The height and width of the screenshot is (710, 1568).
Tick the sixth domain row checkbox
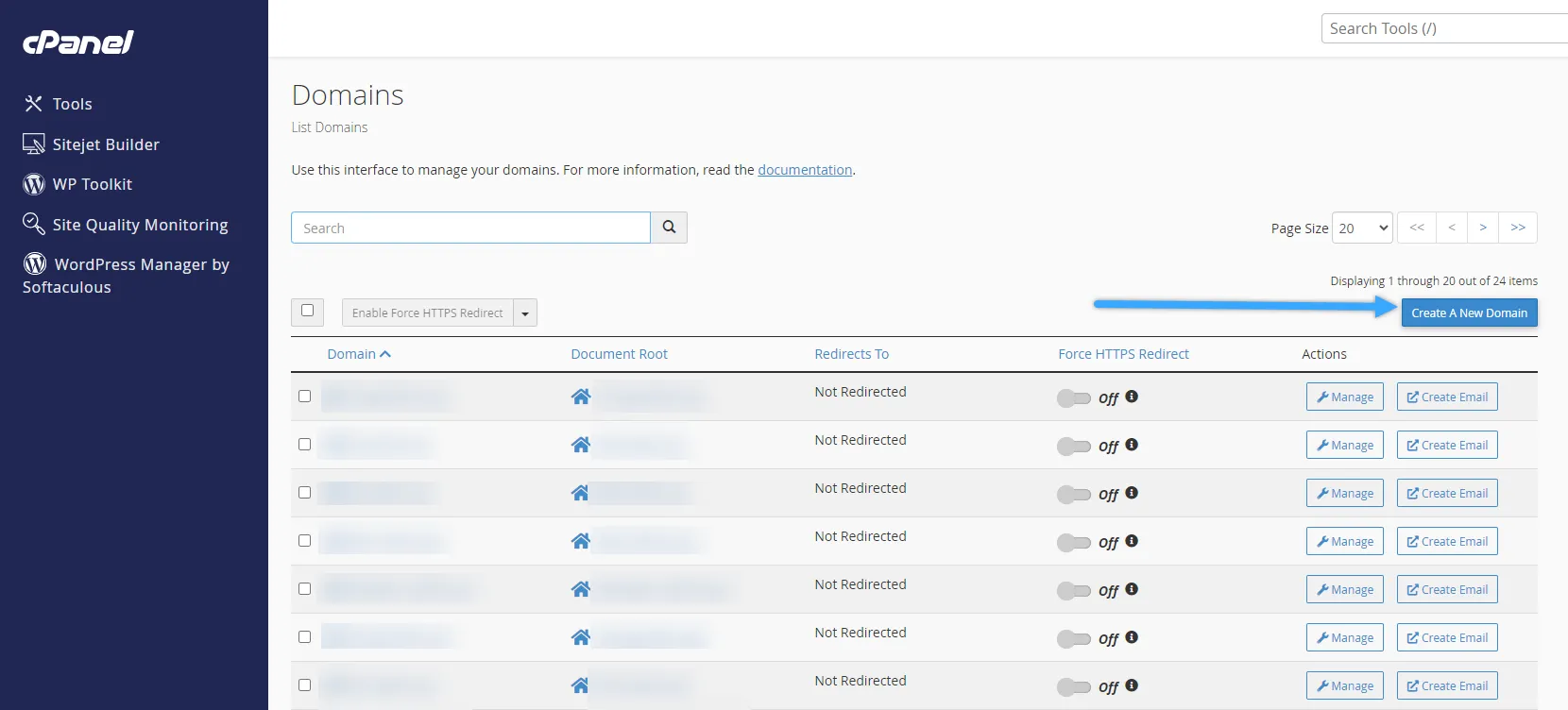304,637
